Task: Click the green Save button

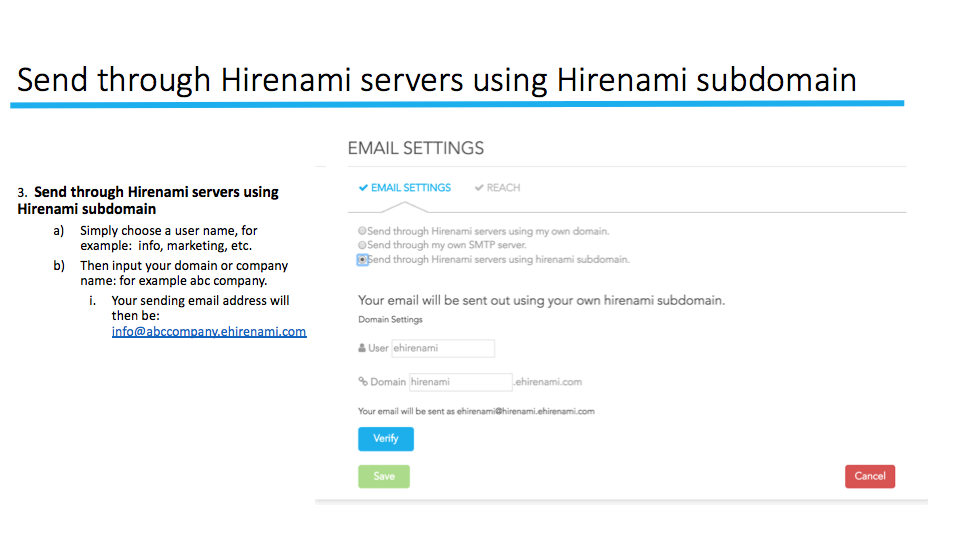Action: 384,476
